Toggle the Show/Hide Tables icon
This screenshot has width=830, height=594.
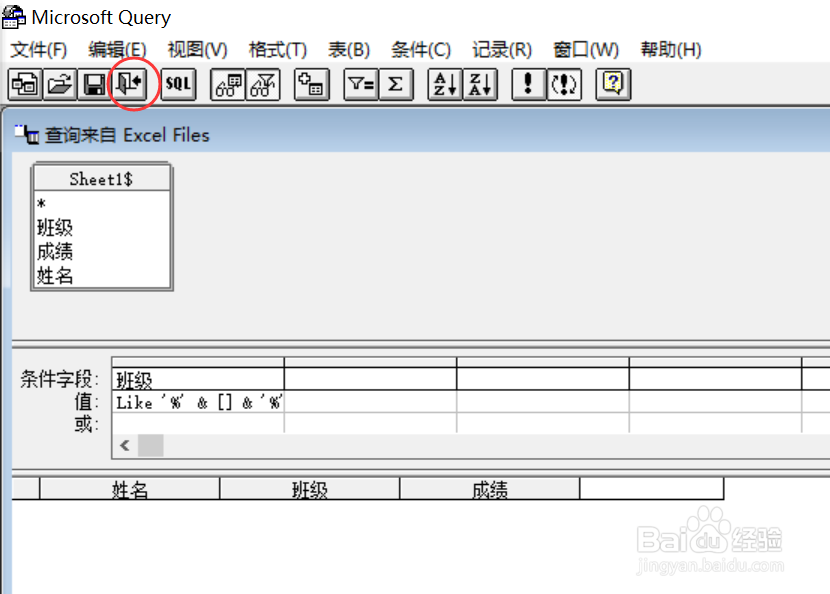228,84
